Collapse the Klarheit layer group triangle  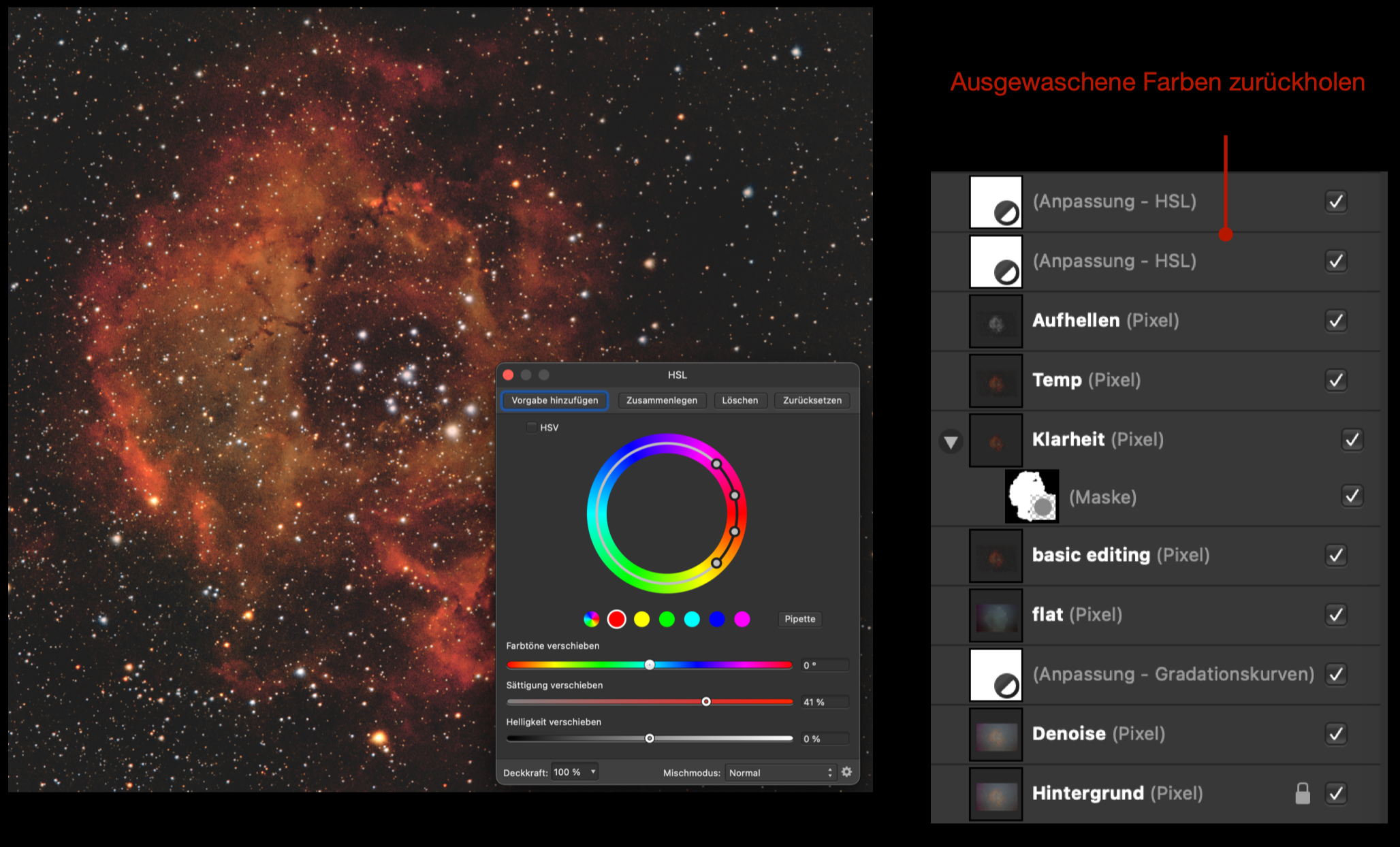951,442
